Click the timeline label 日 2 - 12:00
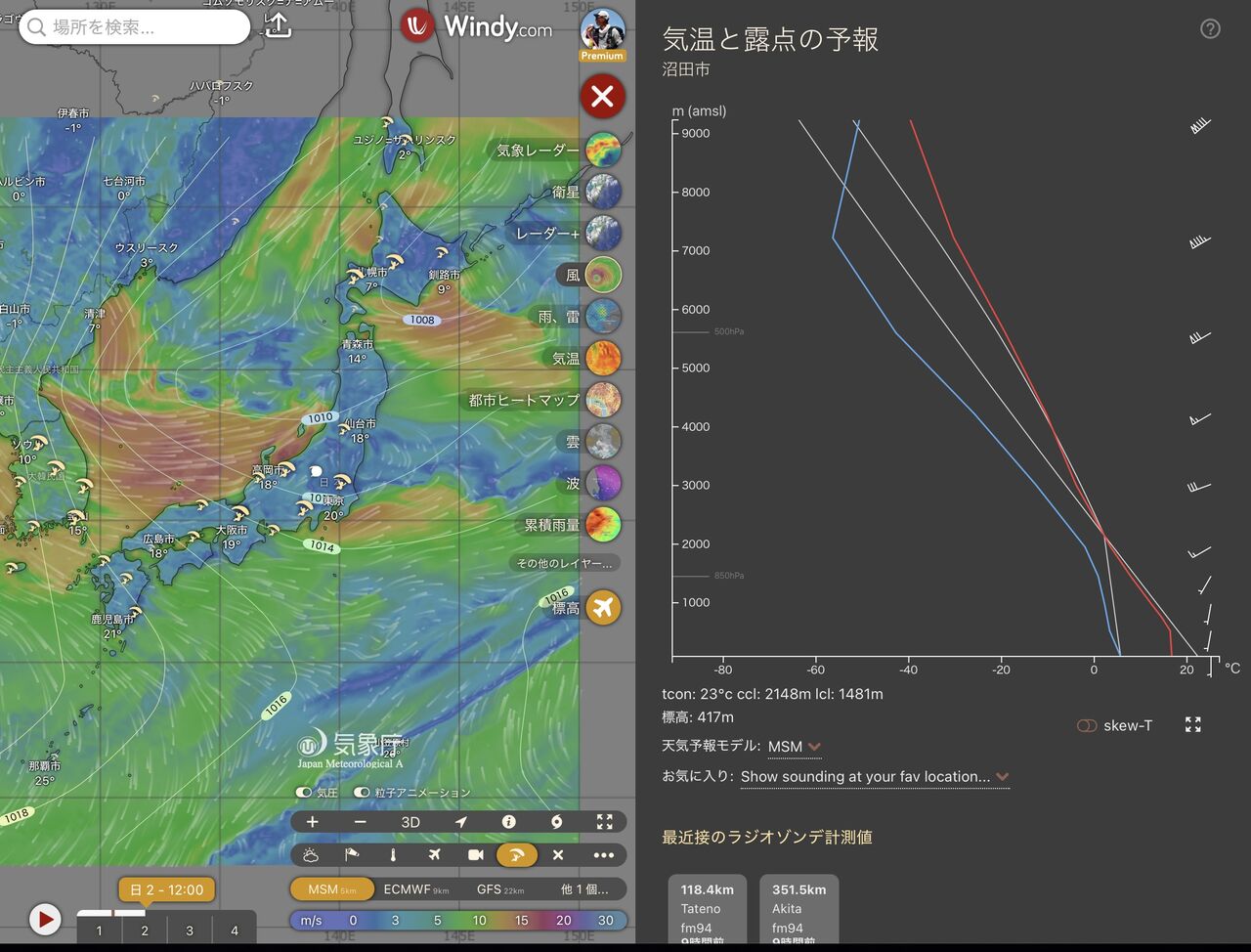This screenshot has height=952, width=1251. pyautogui.click(x=166, y=889)
